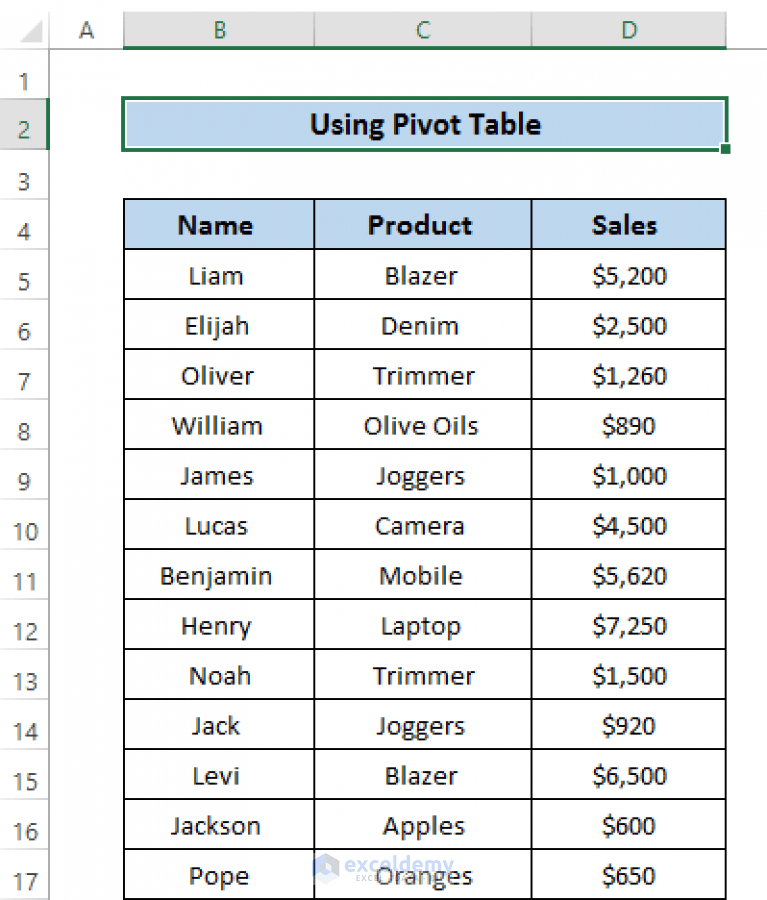Select column header D
Image resolution: width=767 pixels, height=900 pixels.
coord(628,29)
